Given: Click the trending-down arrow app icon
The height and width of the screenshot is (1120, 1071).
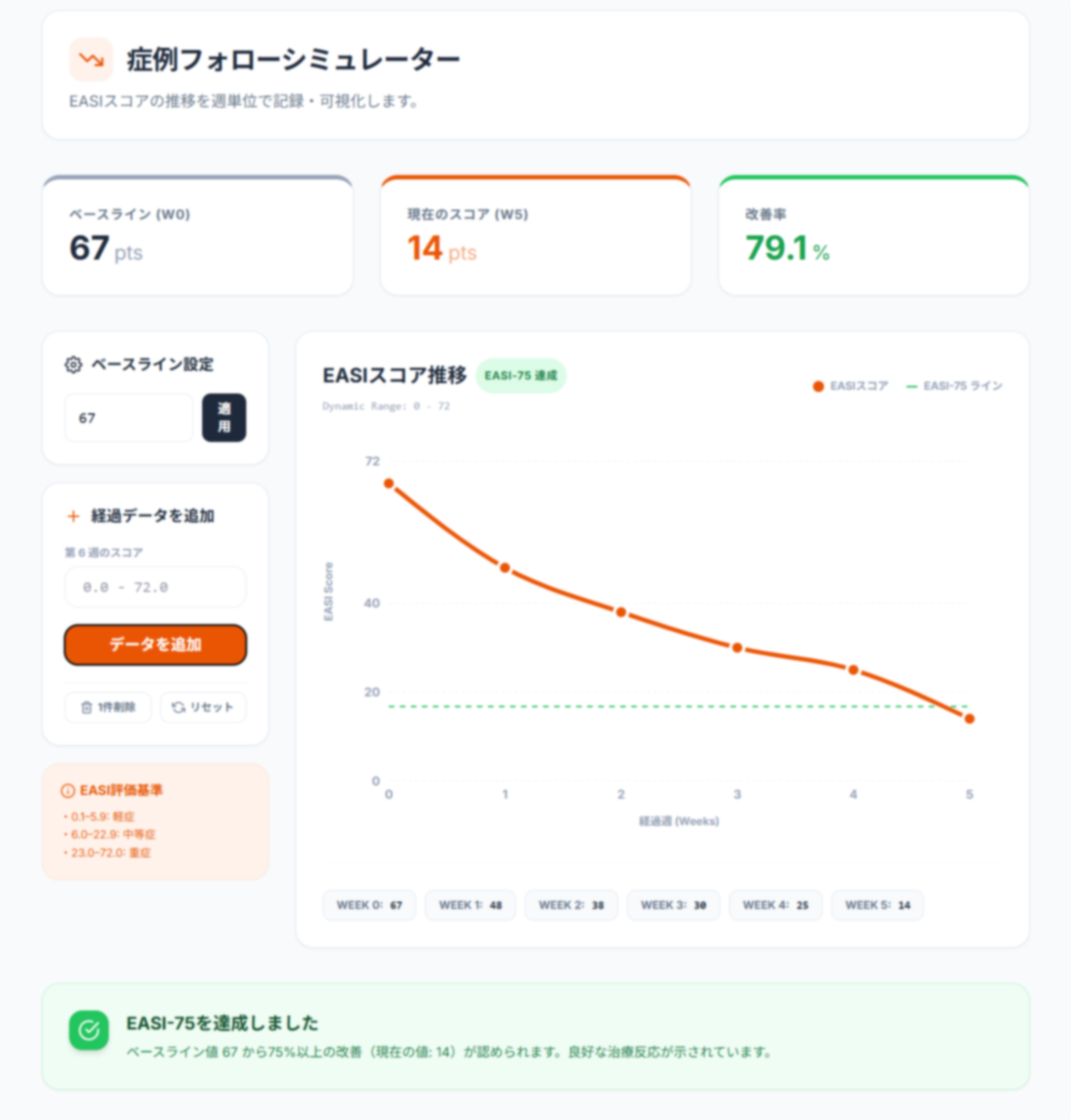Looking at the screenshot, I should (90, 59).
